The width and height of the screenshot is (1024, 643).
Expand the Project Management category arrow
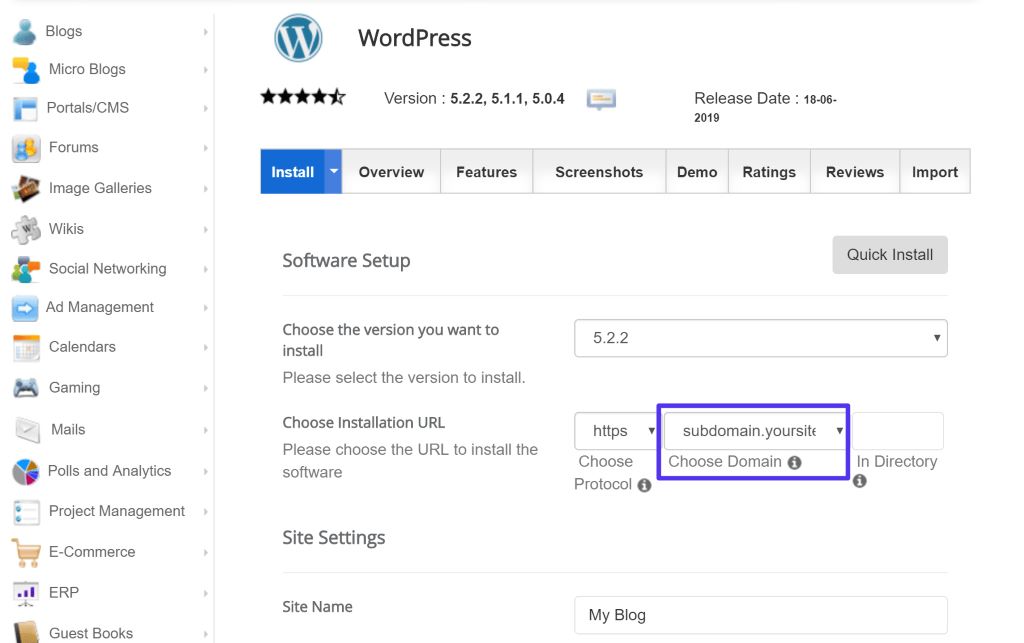click(x=206, y=512)
